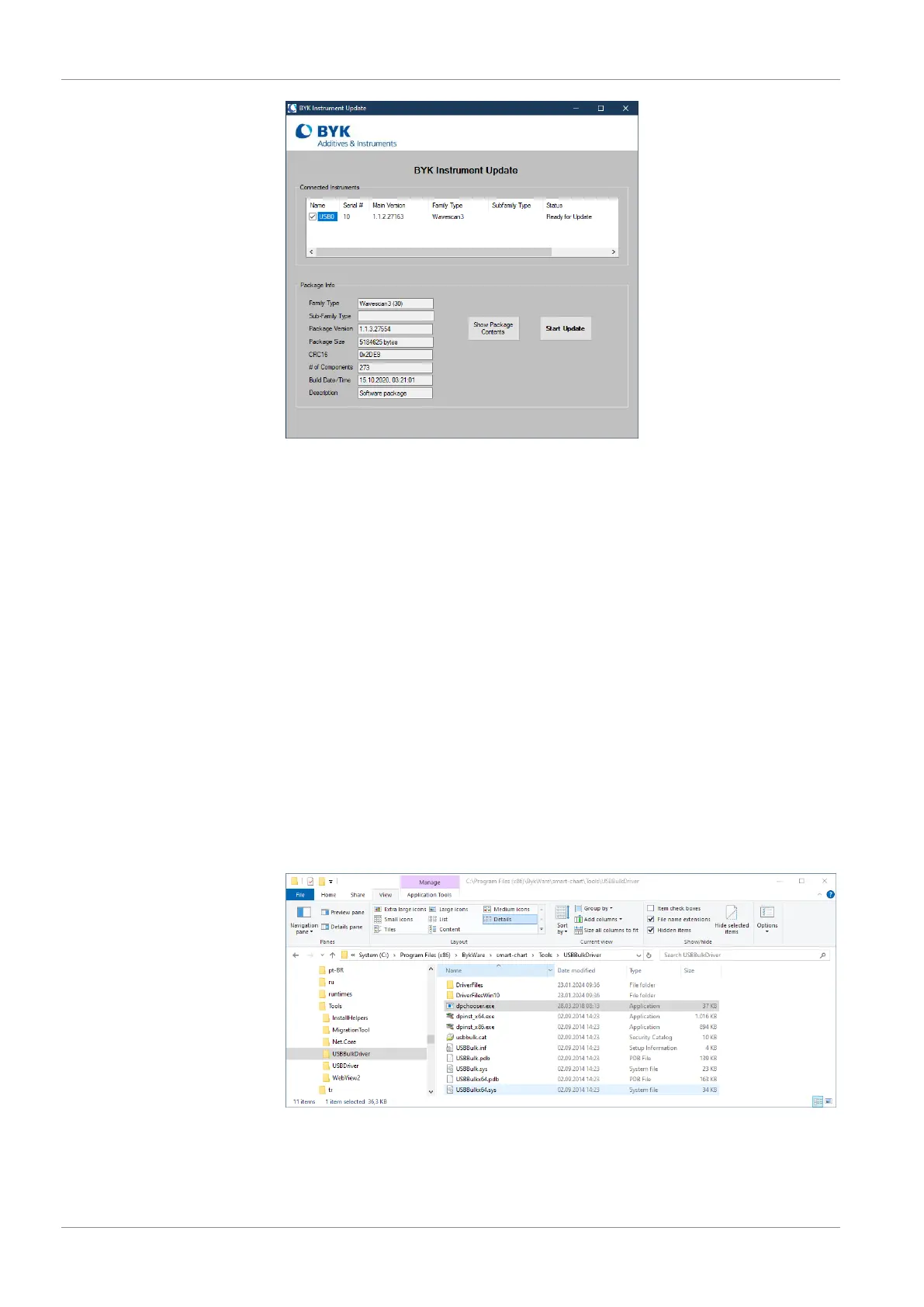Click the Package Version field
This screenshot has height=1307, width=924.
(395, 329)
